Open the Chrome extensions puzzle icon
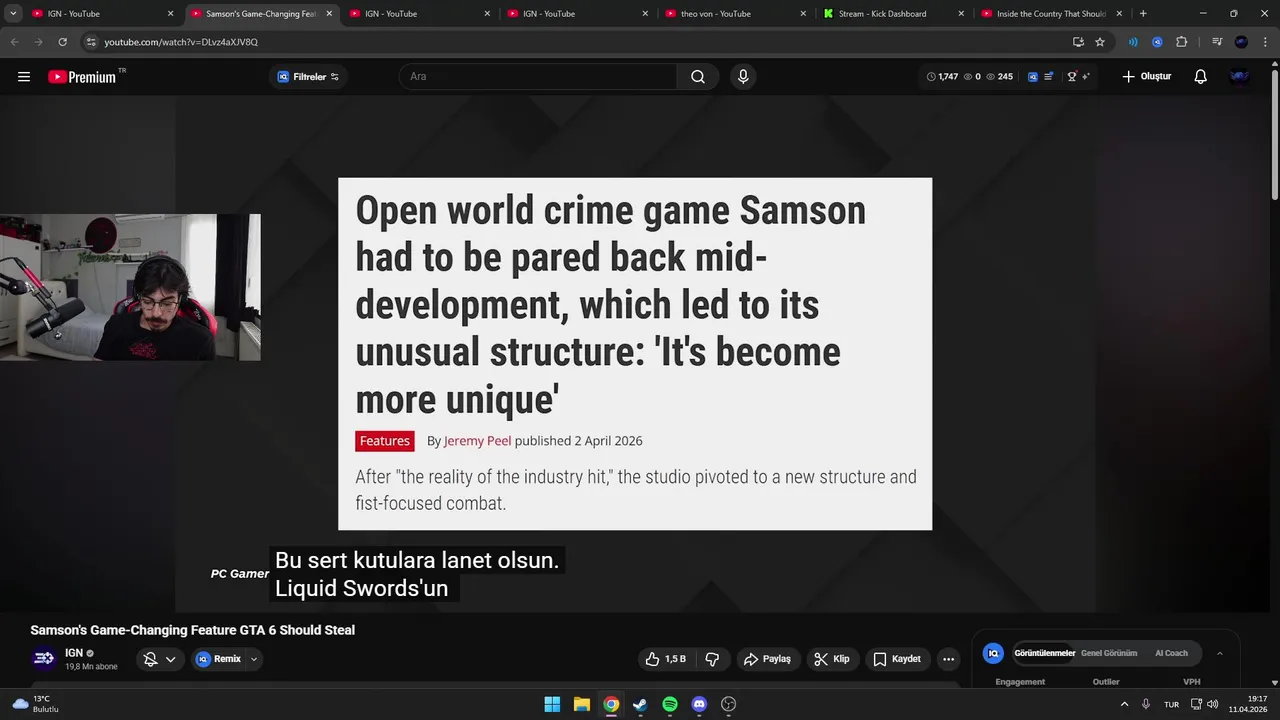 [x=1182, y=42]
